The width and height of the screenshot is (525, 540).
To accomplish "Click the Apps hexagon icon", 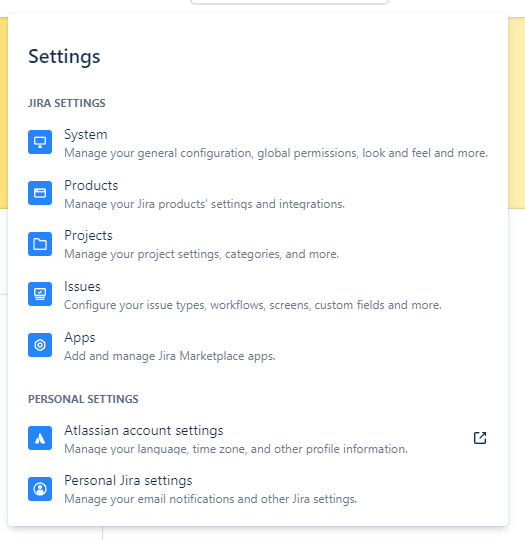I will click(x=40, y=345).
